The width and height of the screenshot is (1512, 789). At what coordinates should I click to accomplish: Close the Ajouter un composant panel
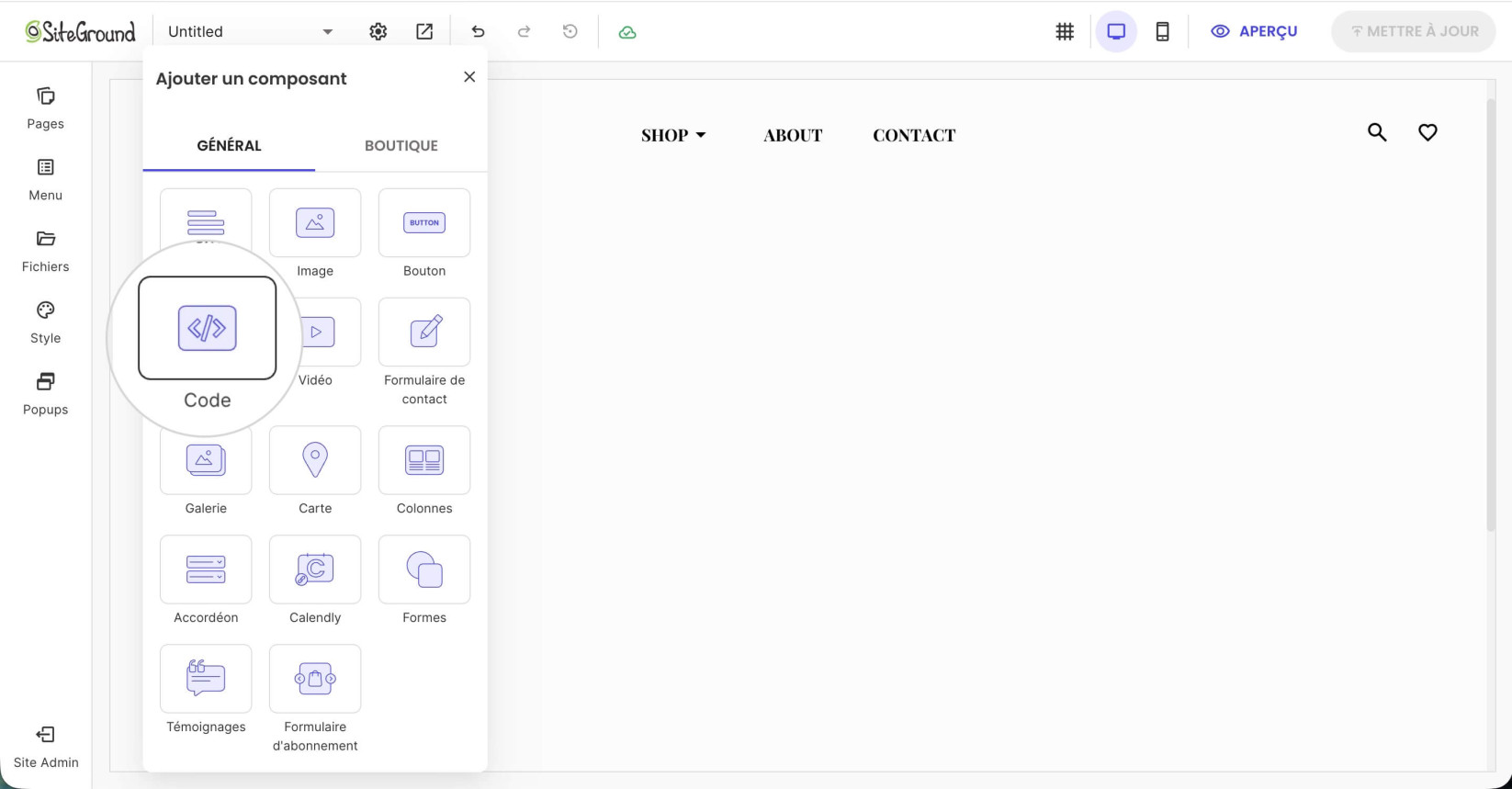(469, 77)
